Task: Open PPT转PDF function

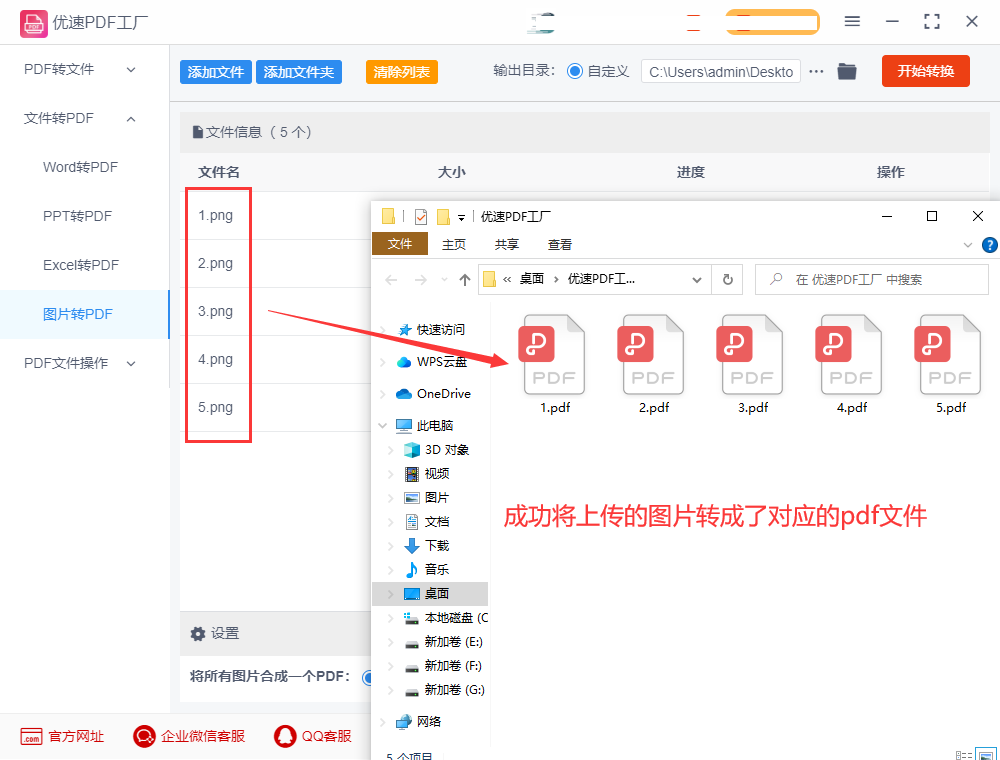Action: pyautogui.click(x=77, y=216)
